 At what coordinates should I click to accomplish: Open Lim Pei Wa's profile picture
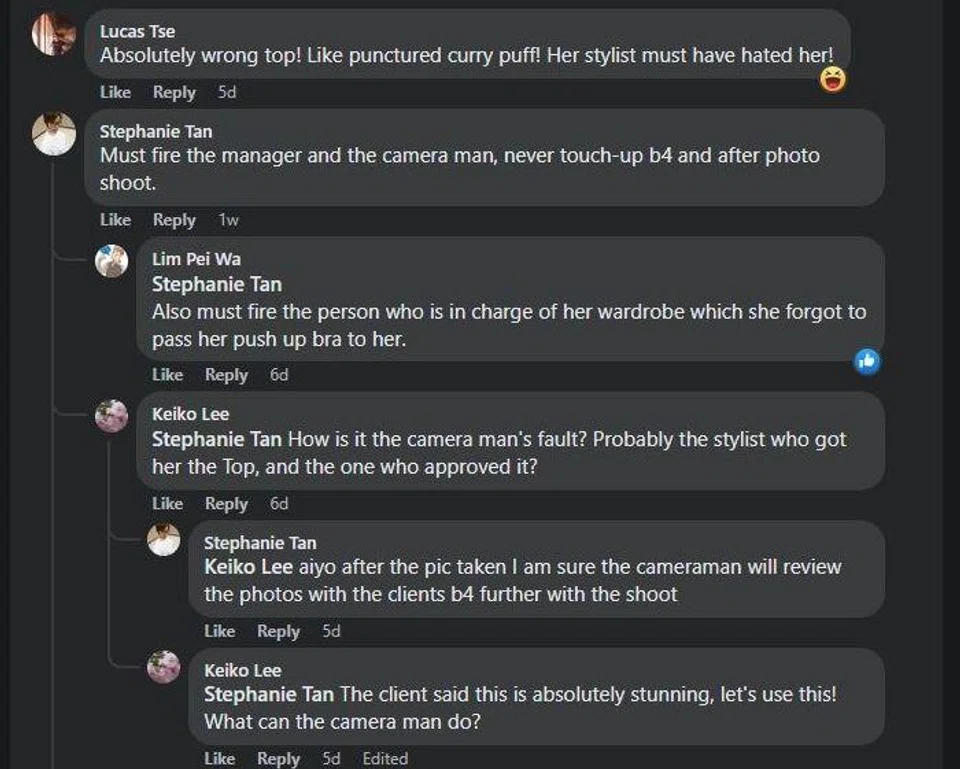(111, 261)
